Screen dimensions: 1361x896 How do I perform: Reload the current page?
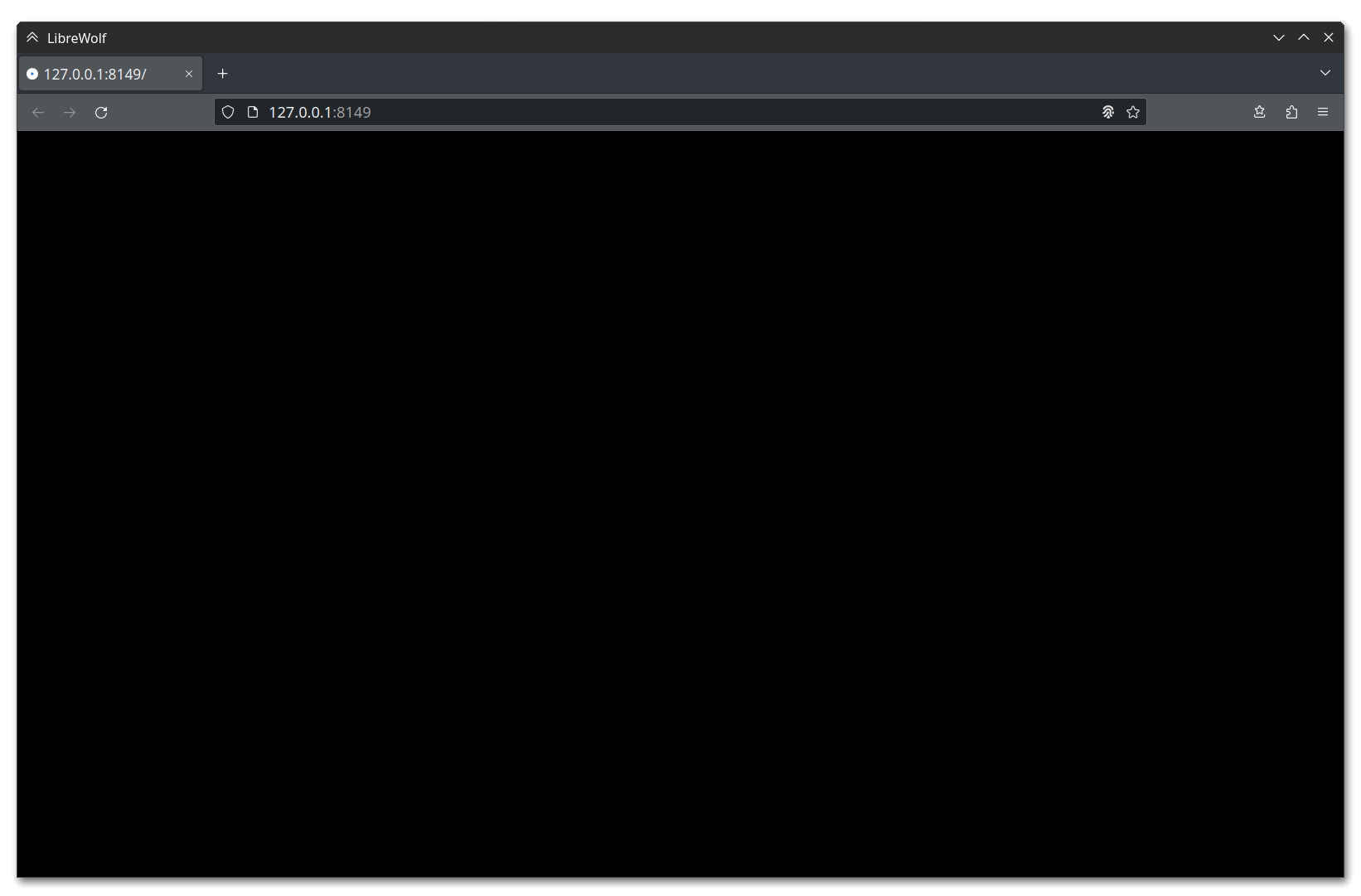click(x=101, y=113)
